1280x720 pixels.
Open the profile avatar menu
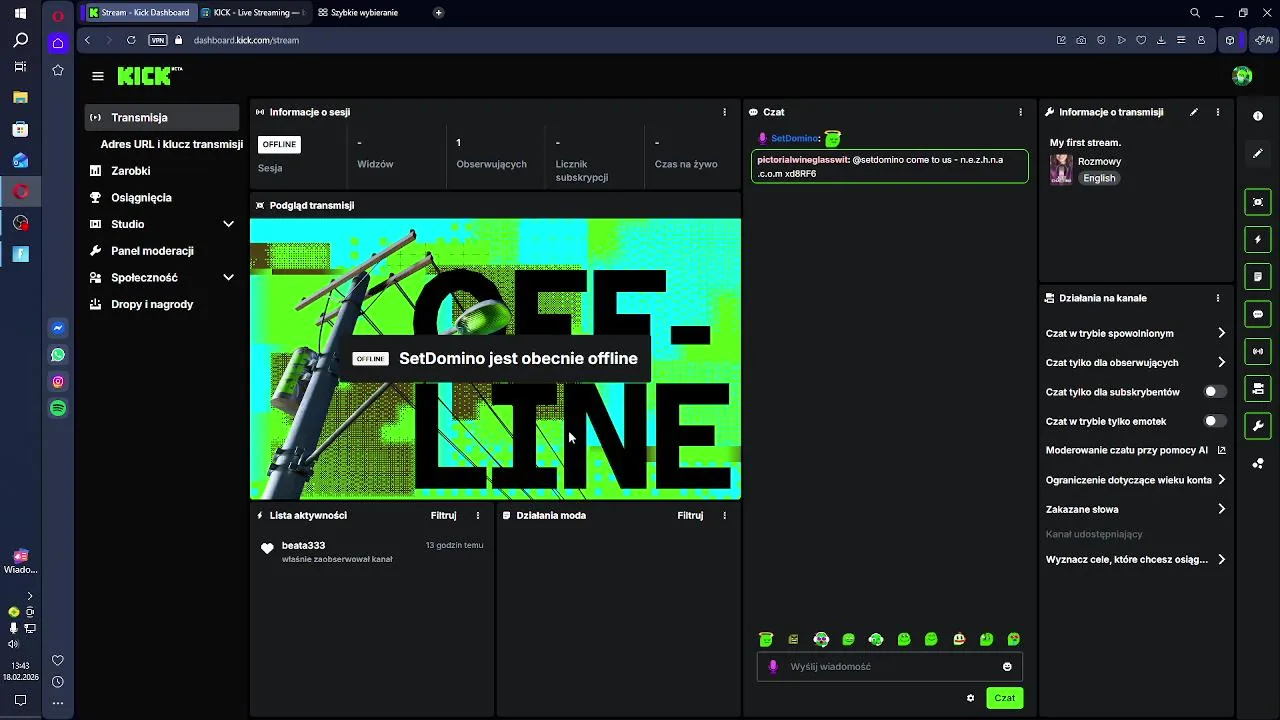(x=1242, y=76)
